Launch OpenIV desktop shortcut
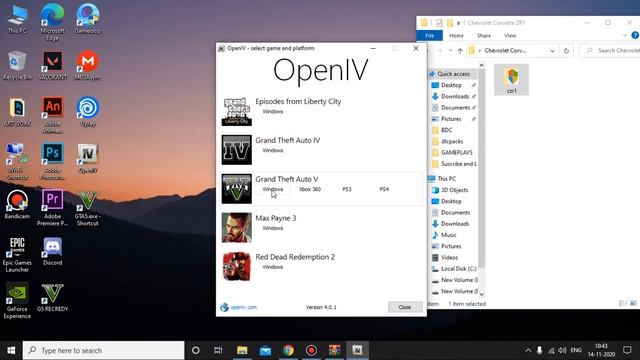The width and height of the screenshot is (640, 360). tap(88, 158)
